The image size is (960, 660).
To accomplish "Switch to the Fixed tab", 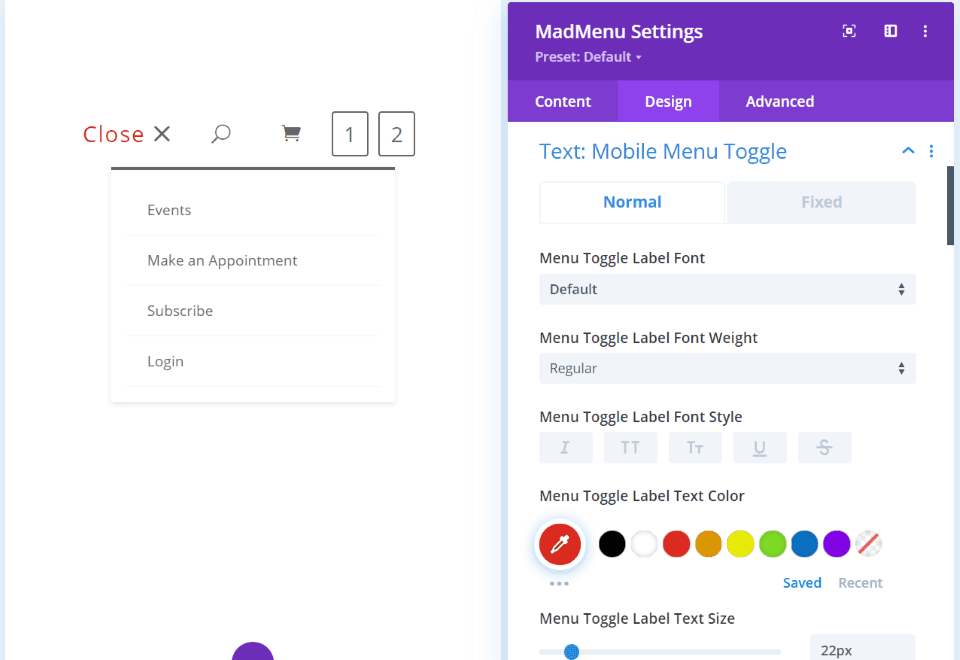I will point(821,202).
